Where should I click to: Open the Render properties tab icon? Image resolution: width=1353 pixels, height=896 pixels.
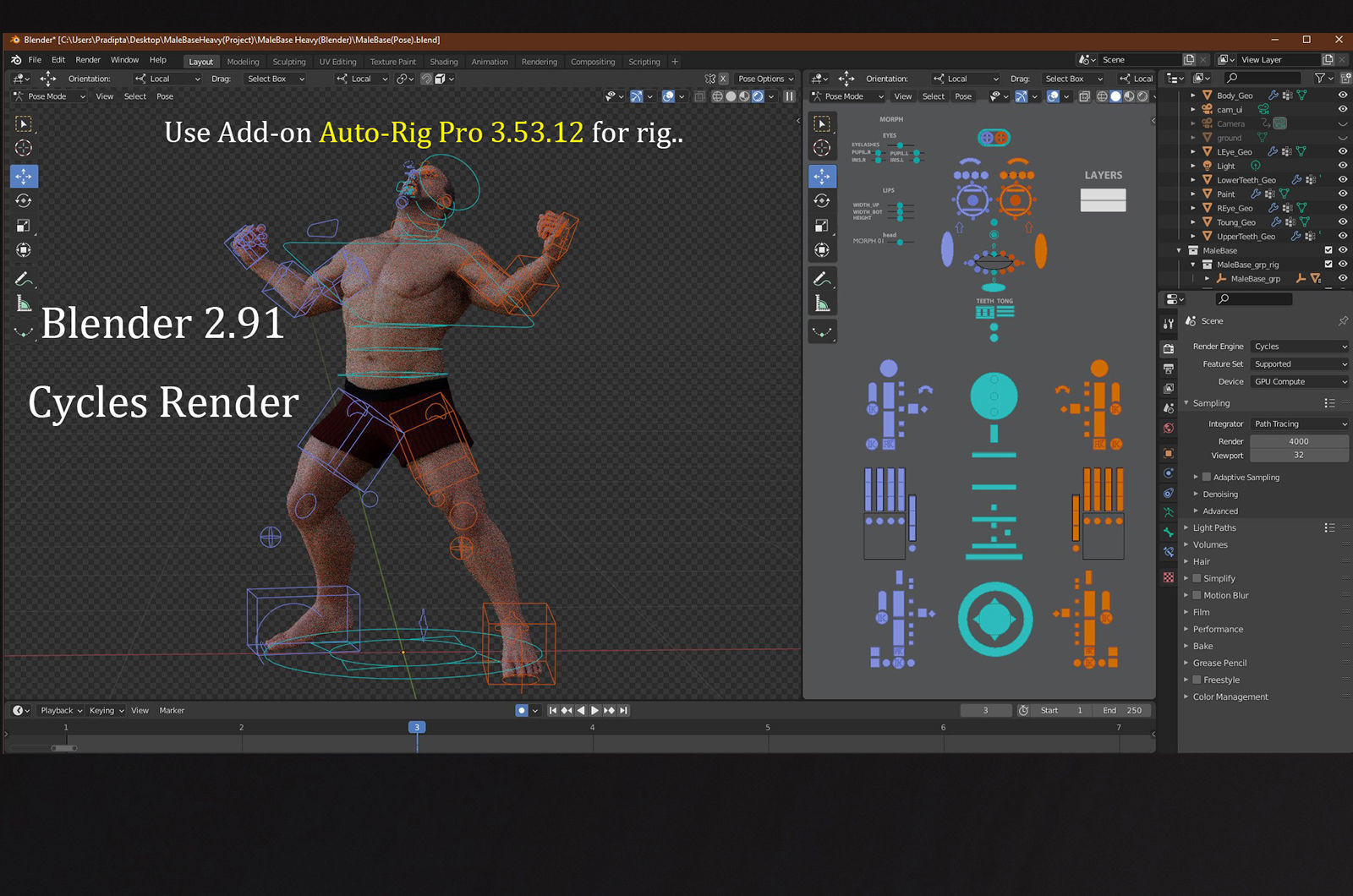coord(1169,348)
